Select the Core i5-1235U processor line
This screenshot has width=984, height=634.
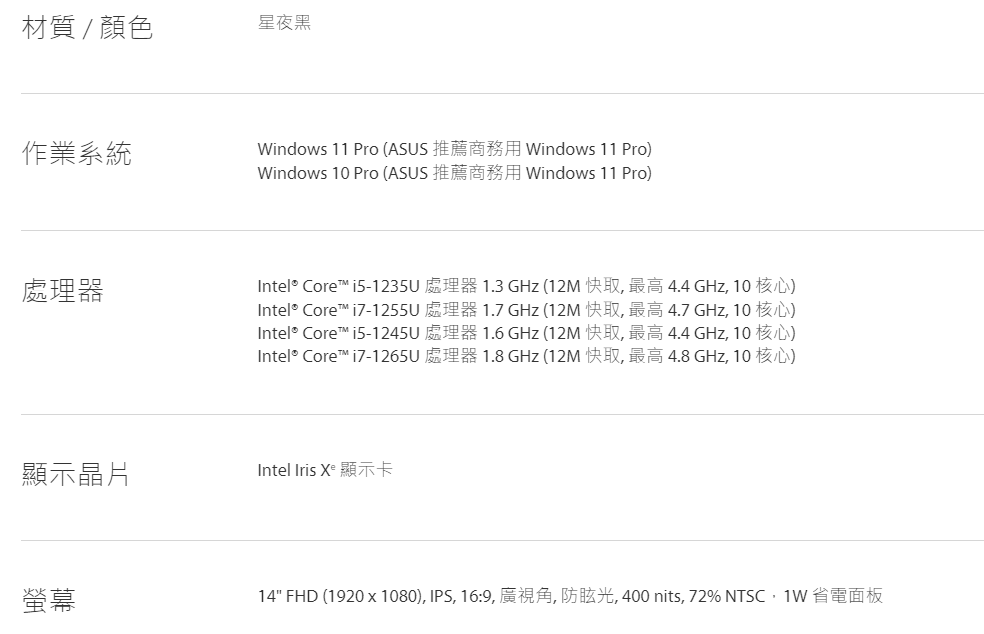pos(527,286)
